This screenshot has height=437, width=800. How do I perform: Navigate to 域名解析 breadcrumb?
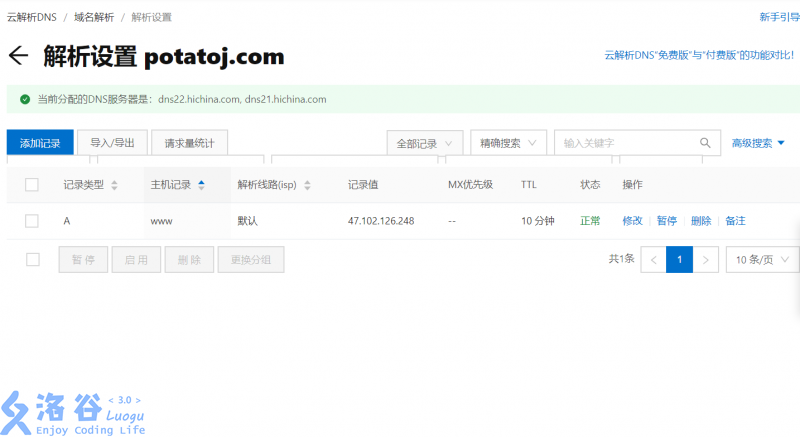(93, 17)
